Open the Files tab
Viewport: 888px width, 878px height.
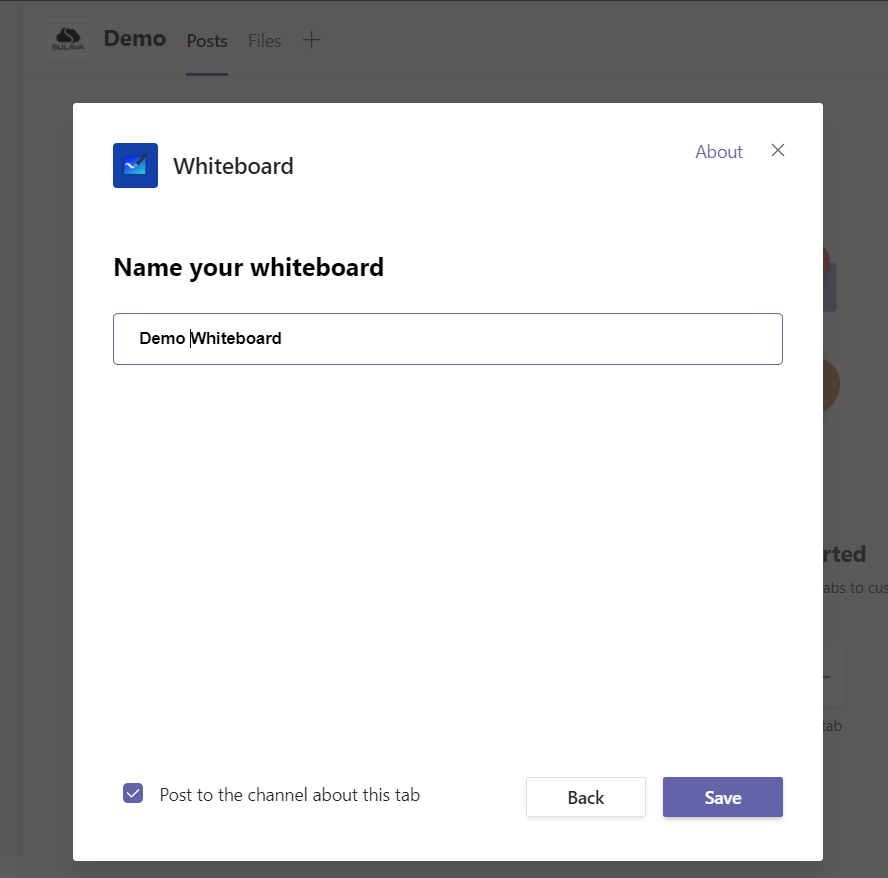click(265, 41)
